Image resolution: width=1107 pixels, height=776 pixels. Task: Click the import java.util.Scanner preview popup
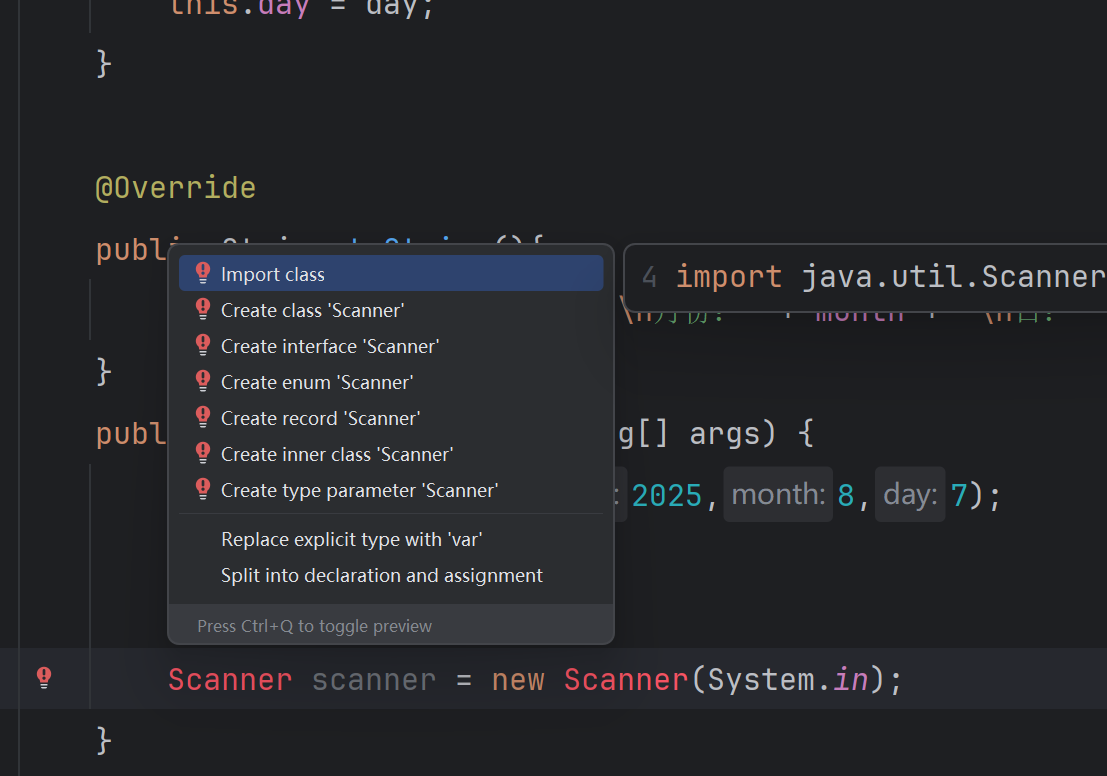click(x=866, y=277)
